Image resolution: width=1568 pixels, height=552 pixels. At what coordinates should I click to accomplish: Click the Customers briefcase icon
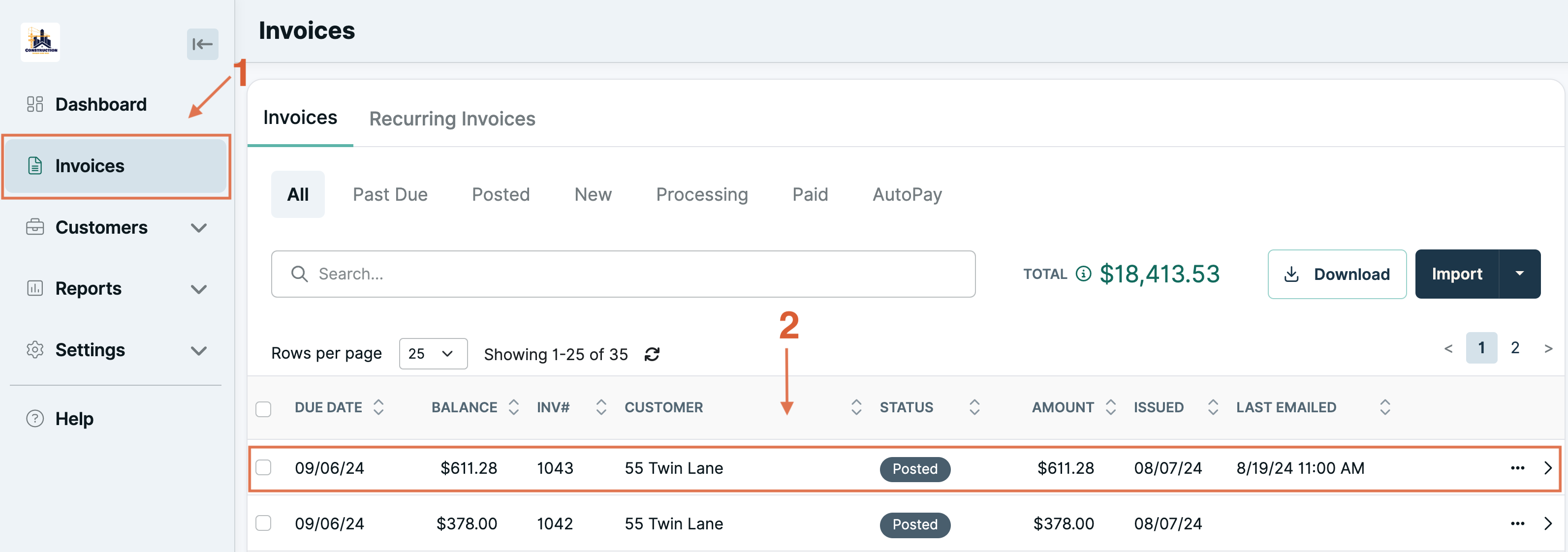point(34,227)
